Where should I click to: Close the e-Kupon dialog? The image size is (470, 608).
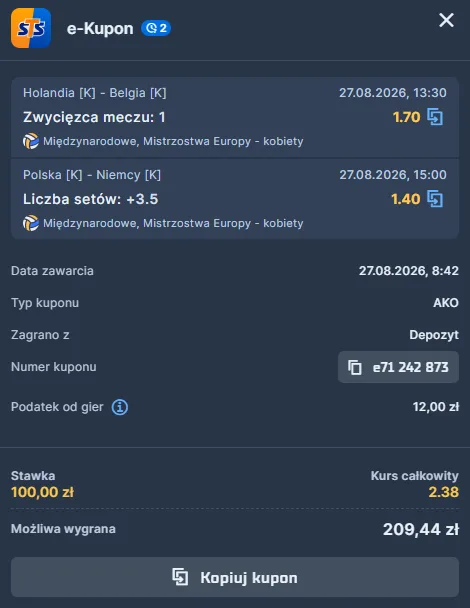[446, 20]
